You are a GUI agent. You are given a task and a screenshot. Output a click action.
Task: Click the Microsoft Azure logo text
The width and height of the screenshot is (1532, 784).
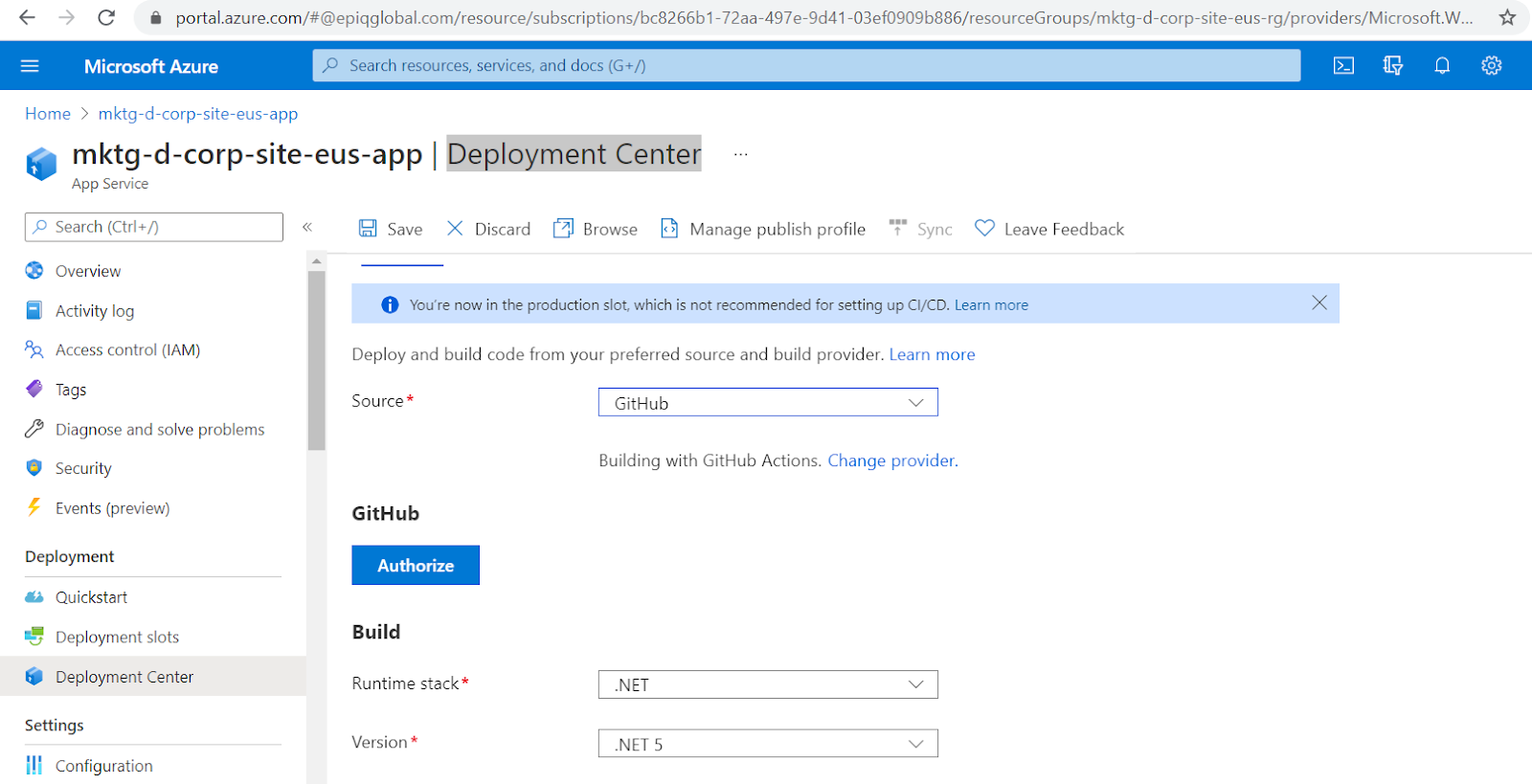click(x=151, y=66)
